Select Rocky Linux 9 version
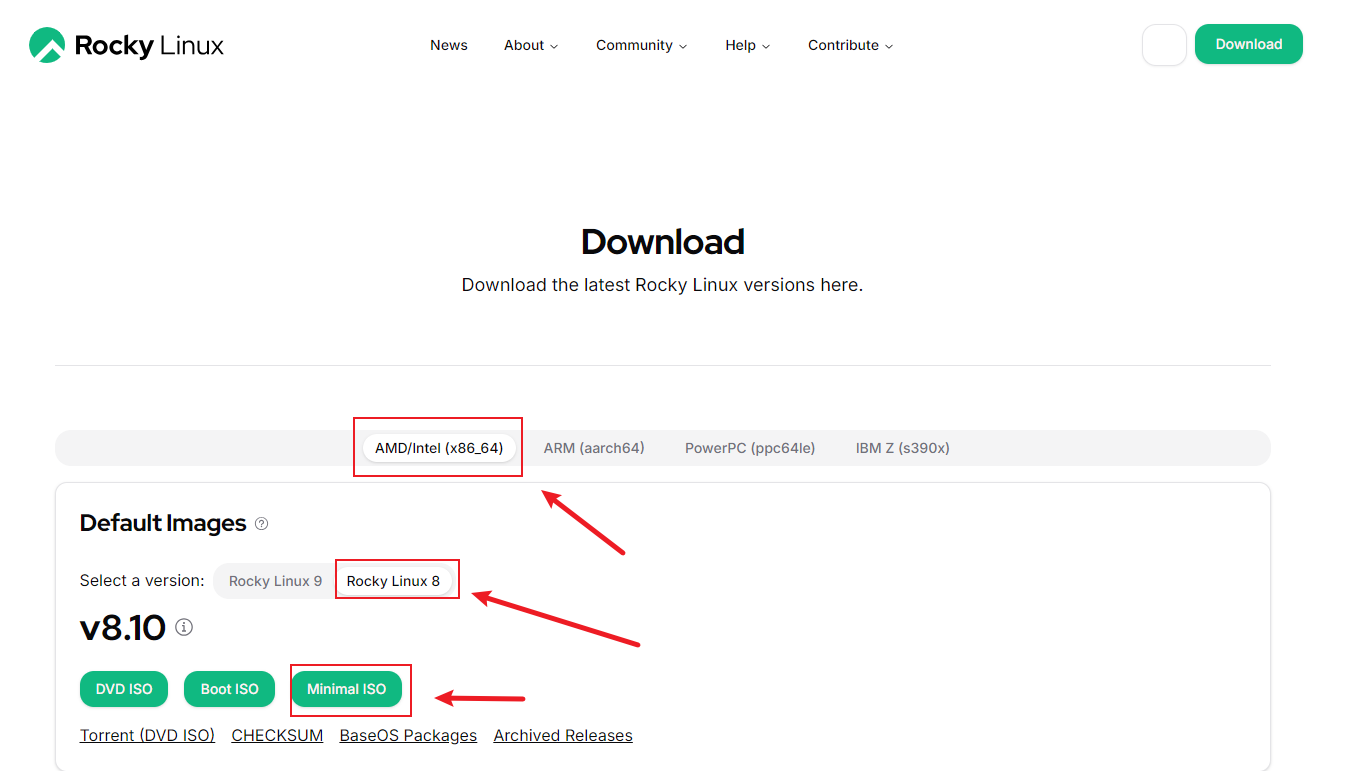This screenshot has width=1359, height=771. (276, 581)
